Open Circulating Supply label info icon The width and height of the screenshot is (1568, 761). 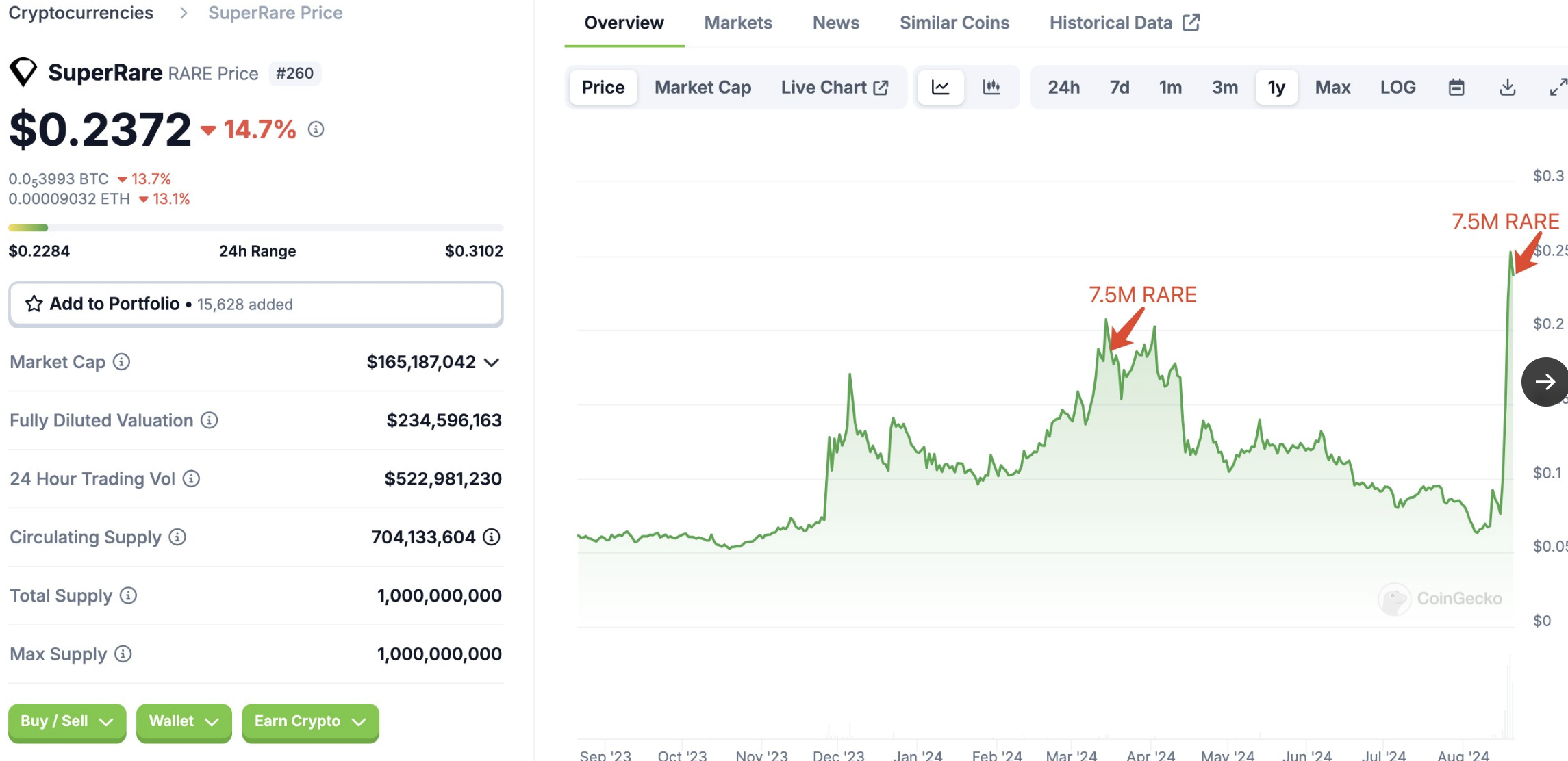(x=177, y=537)
